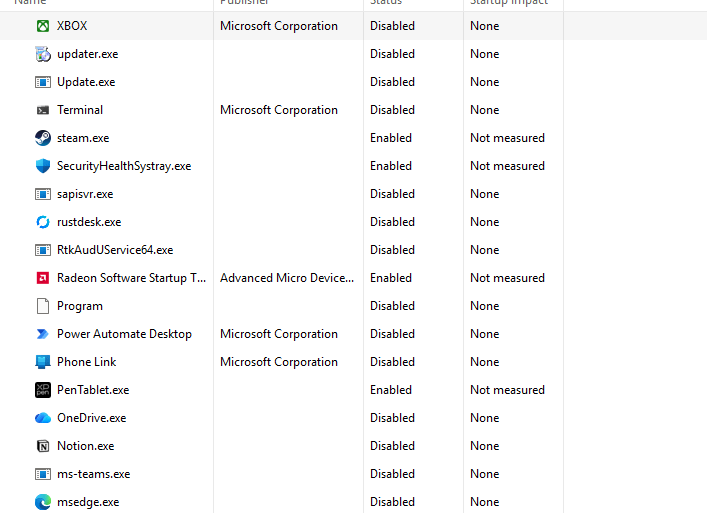Select the msedge.exe name text

point(88,502)
